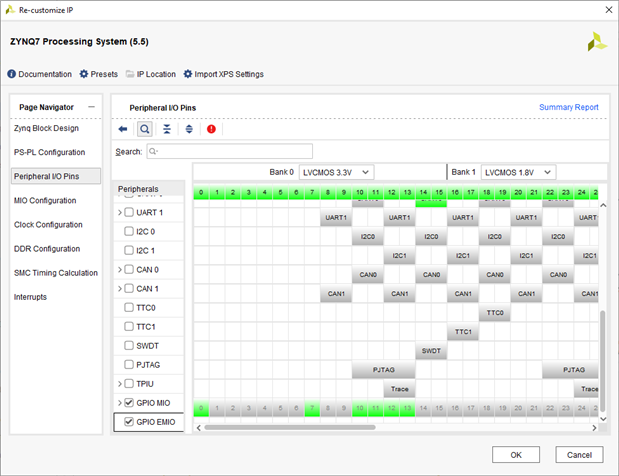Enable the SWDT checkbox
Image resolution: width=619 pixels, height=476 pixels.
point(129,346)
